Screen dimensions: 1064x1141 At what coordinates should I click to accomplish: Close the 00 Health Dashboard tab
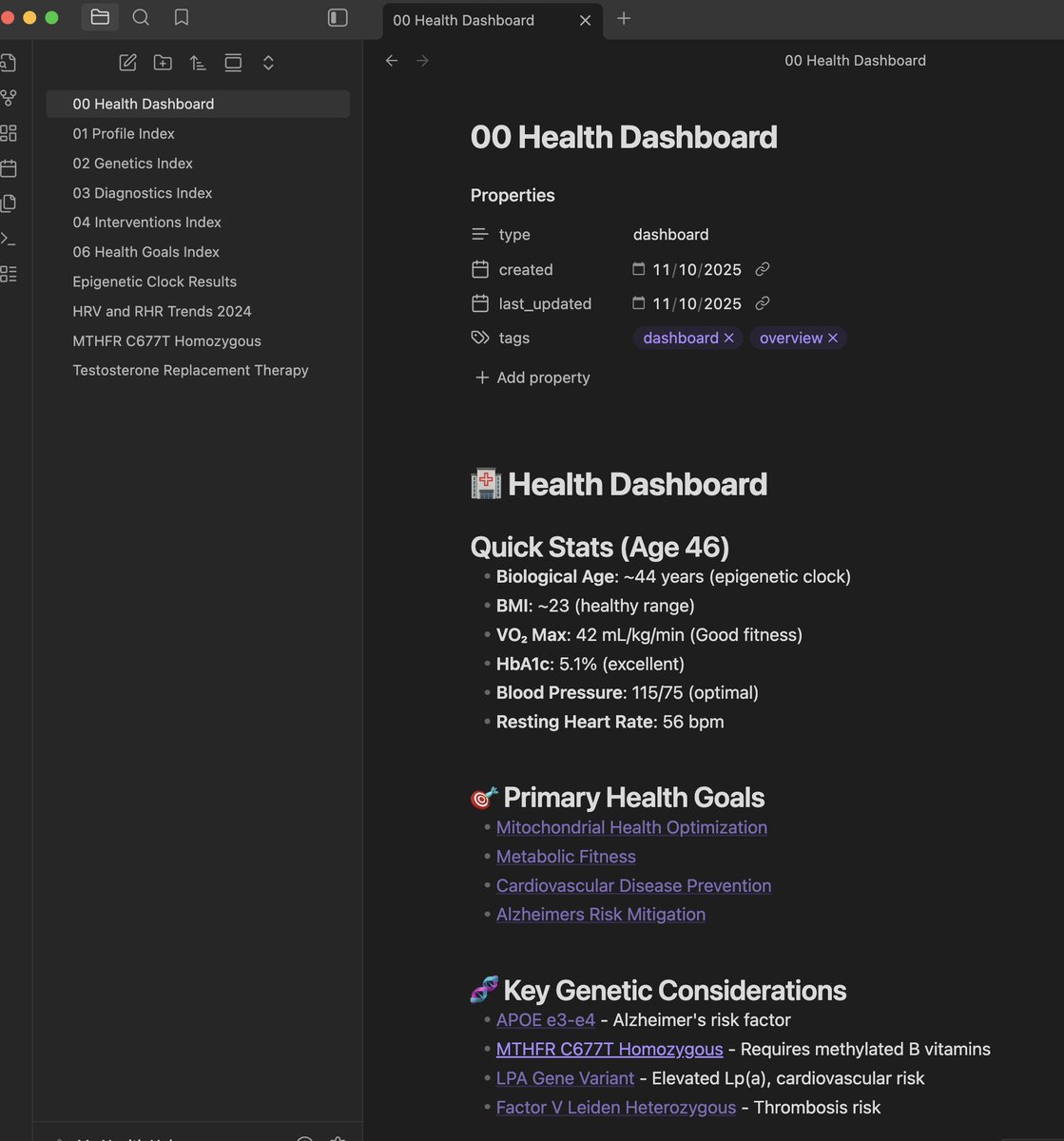pyautogui.click(x=586, y=20)
